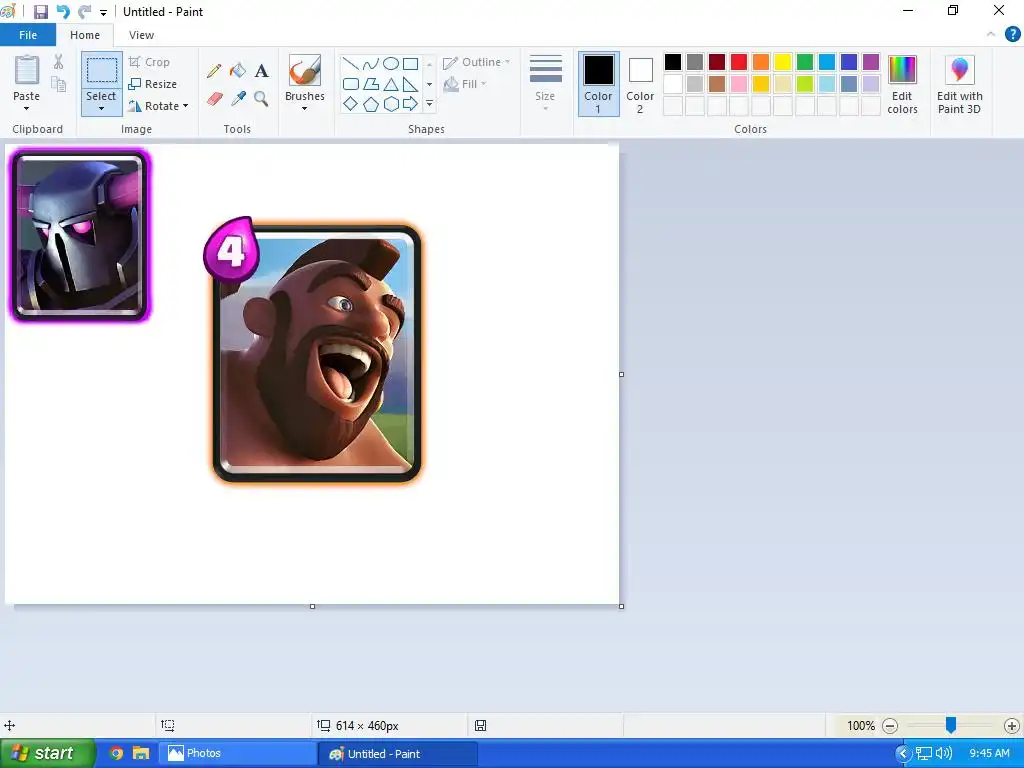Select the Pencil tool
This screenshot has height=768, width=1024.
pyautogui.click(x=214, y=71)
